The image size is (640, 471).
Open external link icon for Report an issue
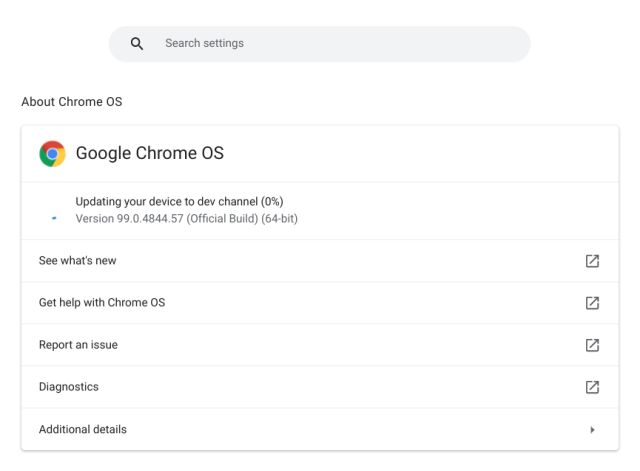[x=592, y=345]
